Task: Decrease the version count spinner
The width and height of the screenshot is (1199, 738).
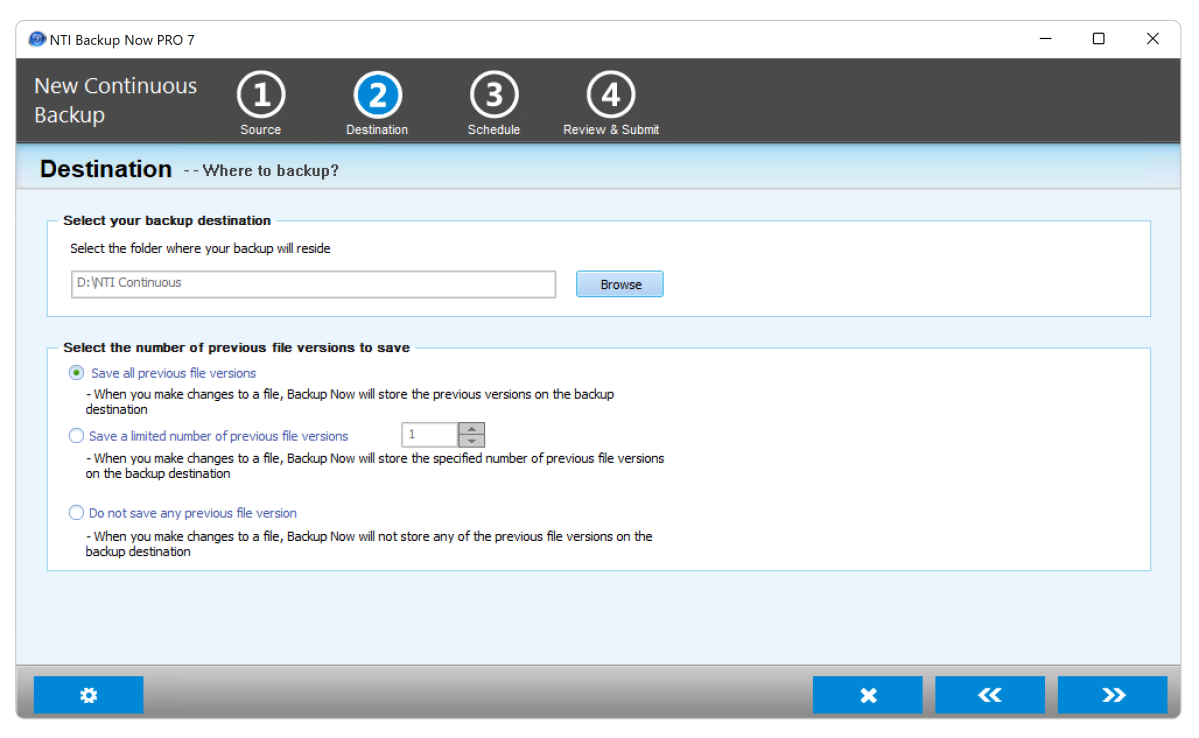Action: (472, 441)
